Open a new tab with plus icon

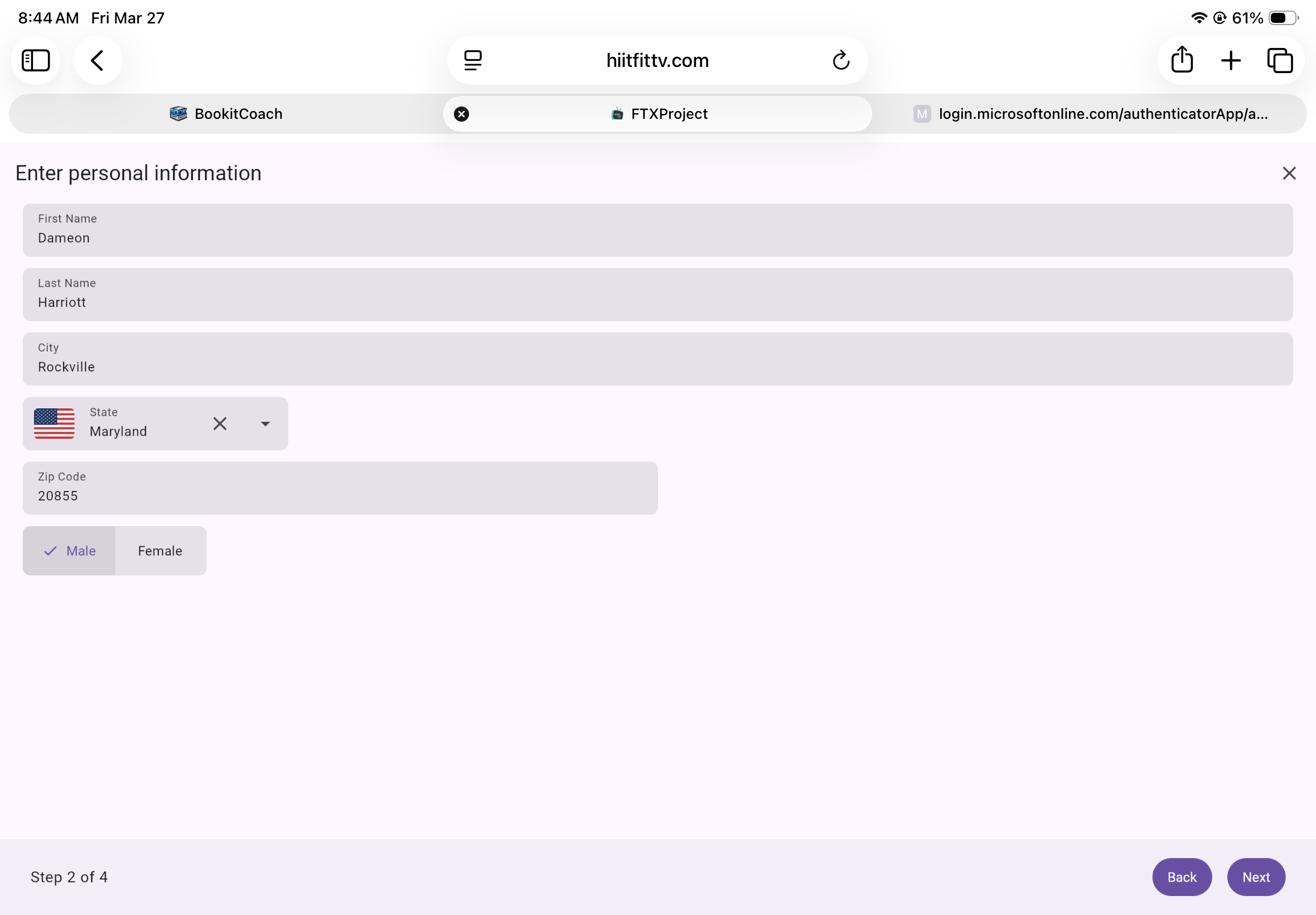(1230, 60)
